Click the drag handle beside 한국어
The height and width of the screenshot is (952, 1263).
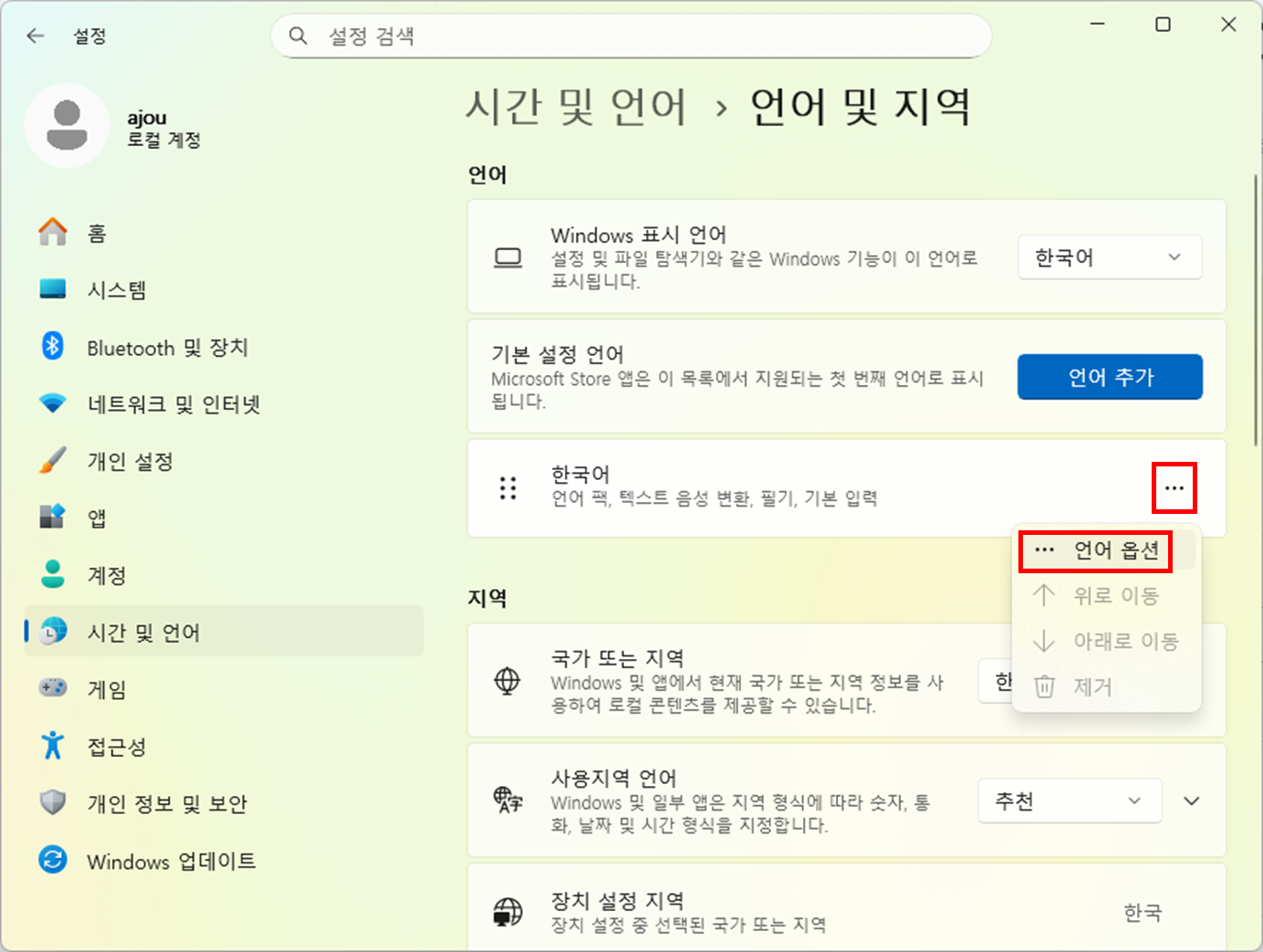click(x=508, y=488)
